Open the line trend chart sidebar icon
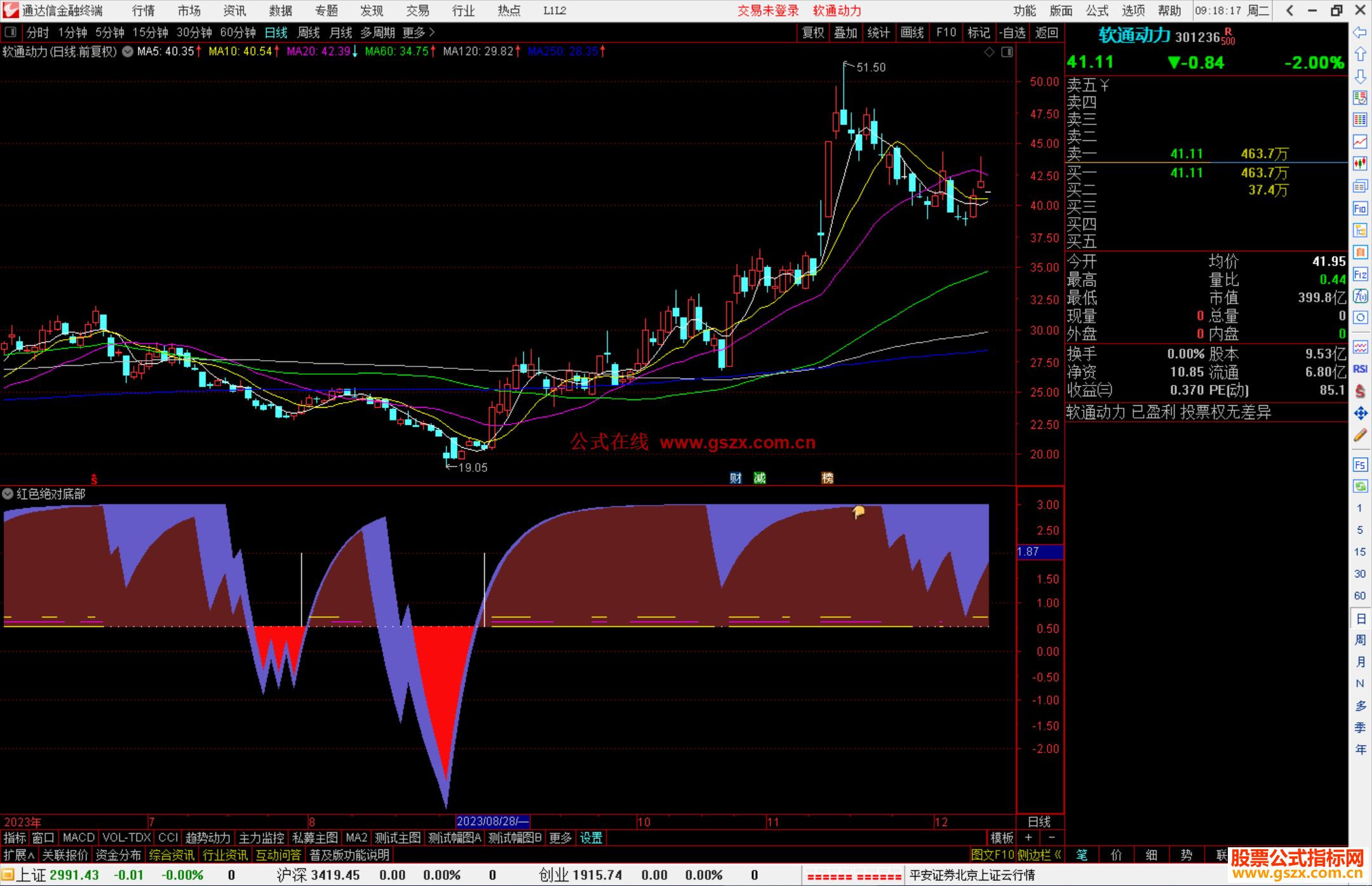 click(1360, 142)
